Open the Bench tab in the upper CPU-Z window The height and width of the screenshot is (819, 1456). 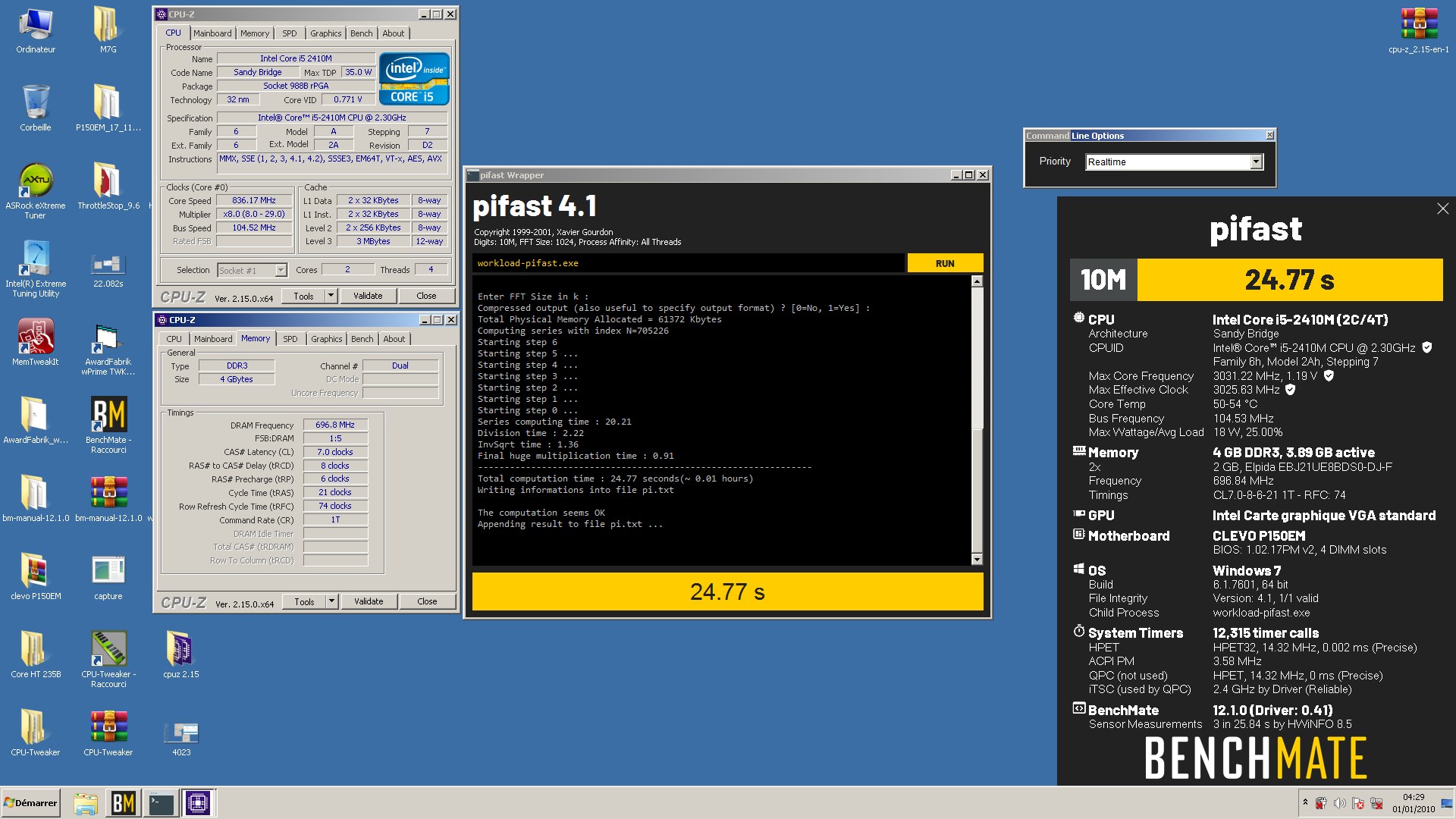(362, 33)
